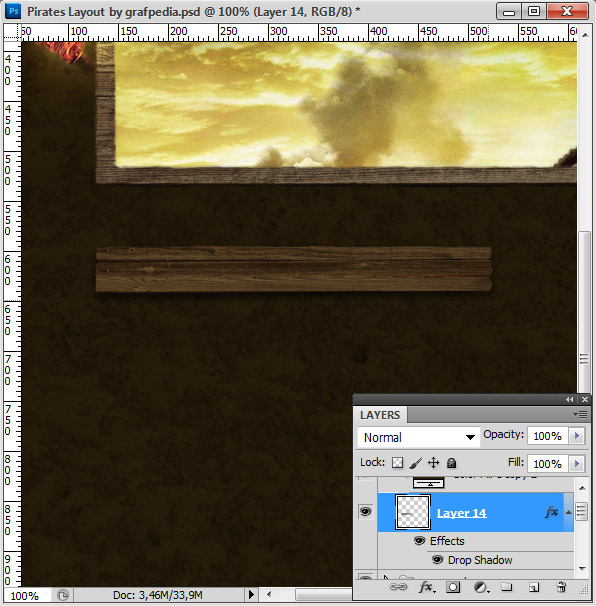Viewport: 596px width, 606px height.
Task: Lock all with the padlock icon
Action: [x=451, y=463]
